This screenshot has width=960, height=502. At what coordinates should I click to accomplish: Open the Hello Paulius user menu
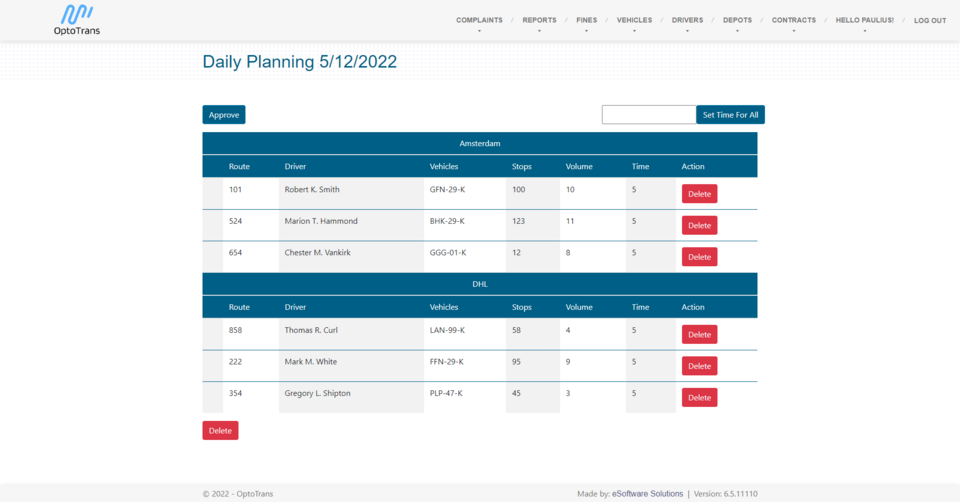coord(864,21)
